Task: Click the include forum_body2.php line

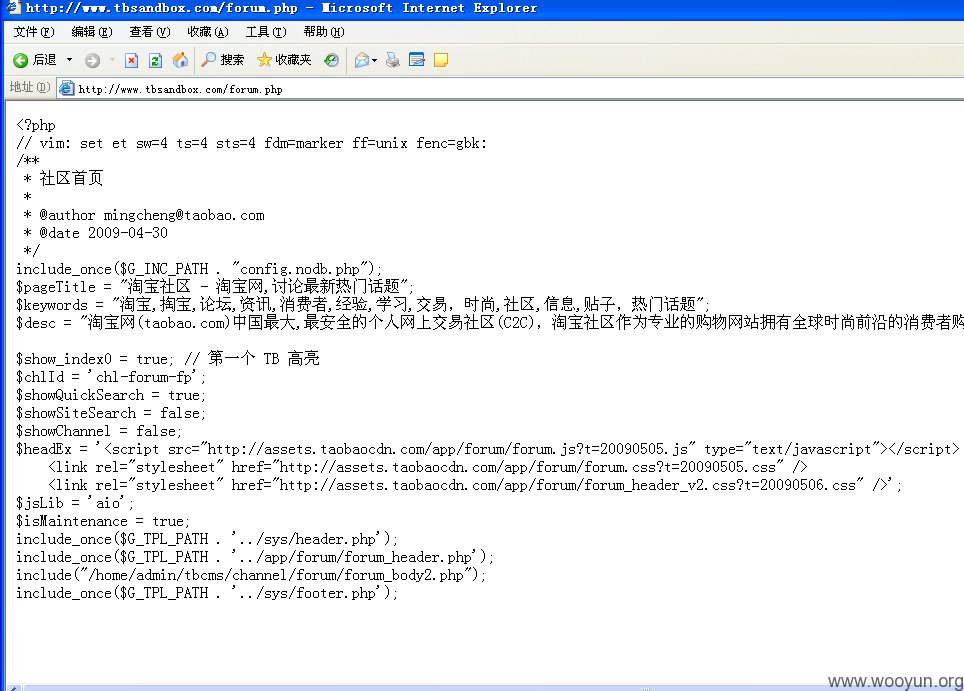Action: 251,575
